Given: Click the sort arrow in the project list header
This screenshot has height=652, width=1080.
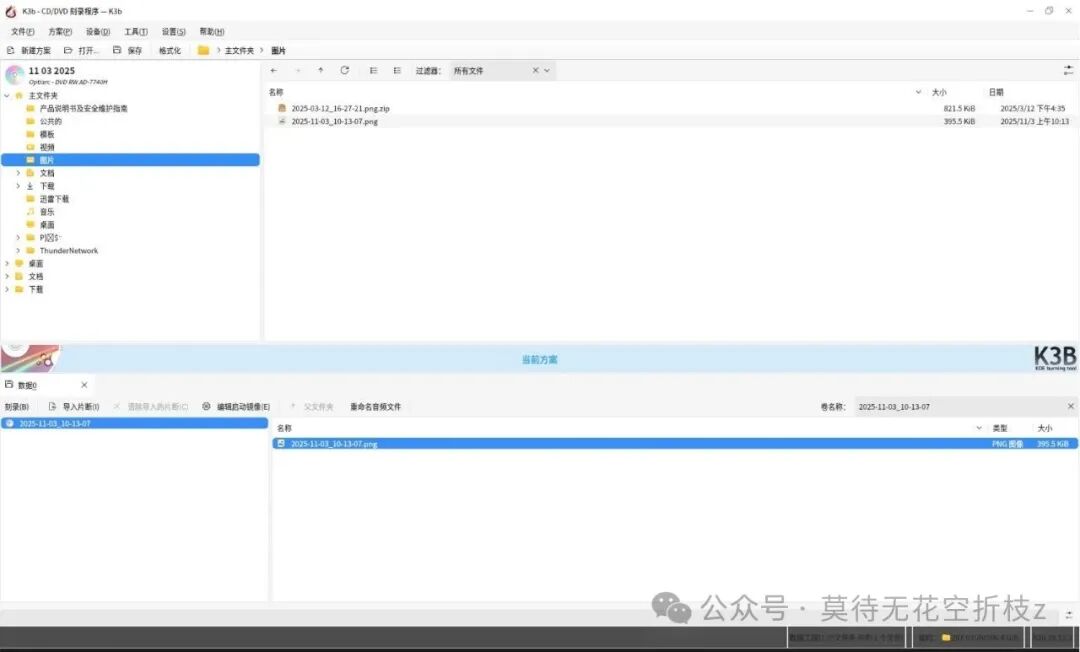Looking at the screenshot, I should click(x=979, y=428).
